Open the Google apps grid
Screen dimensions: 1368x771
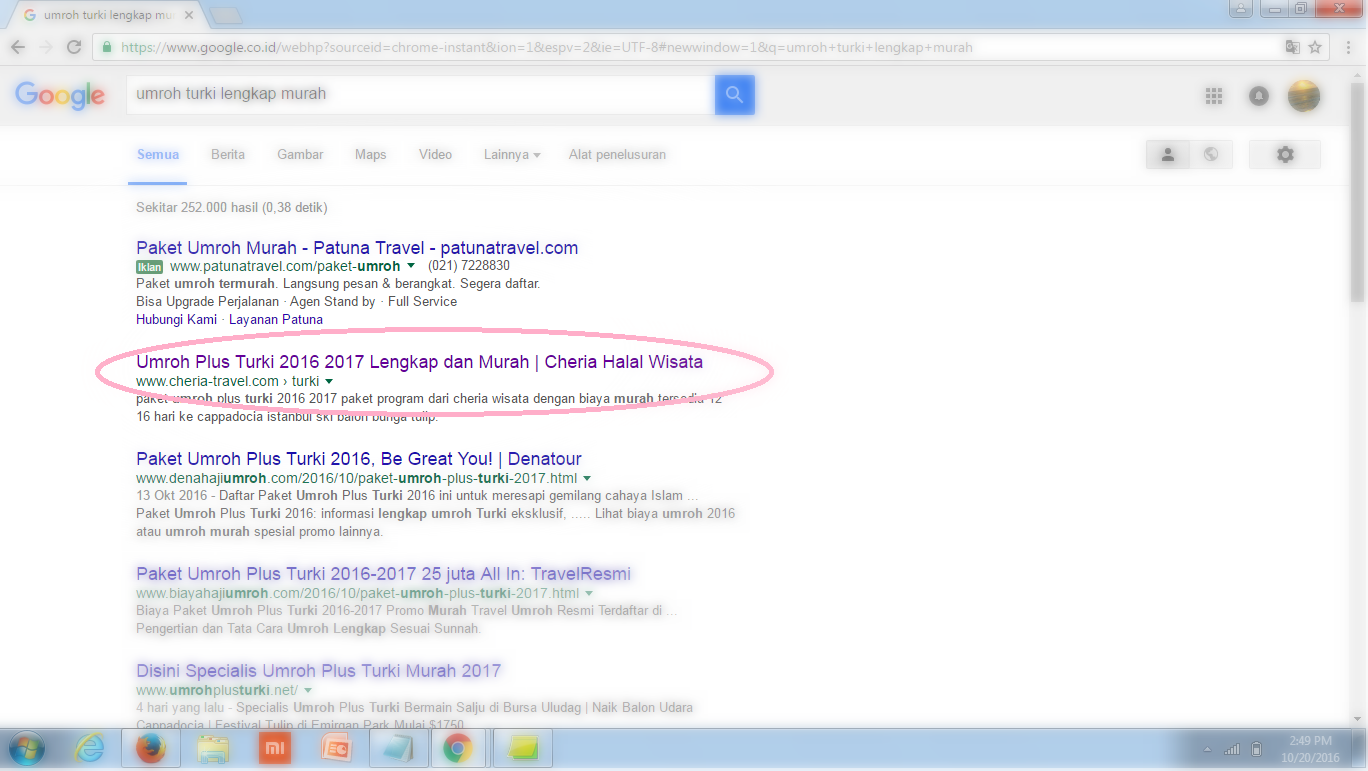1214,96
